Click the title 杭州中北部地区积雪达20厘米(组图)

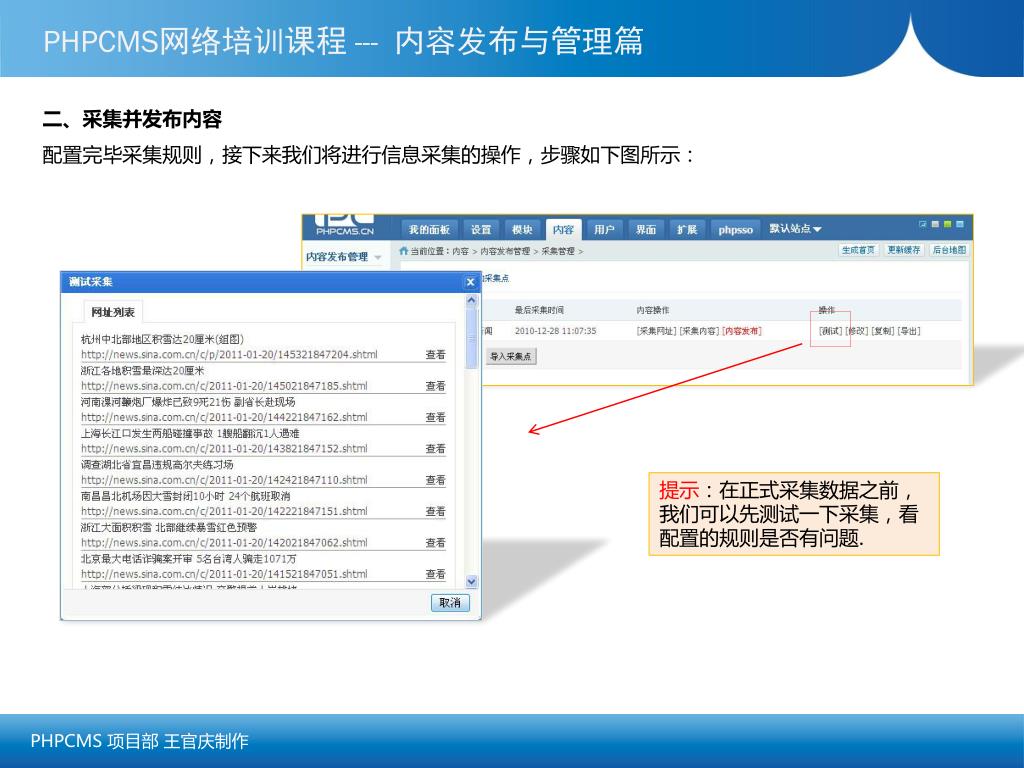162,340
